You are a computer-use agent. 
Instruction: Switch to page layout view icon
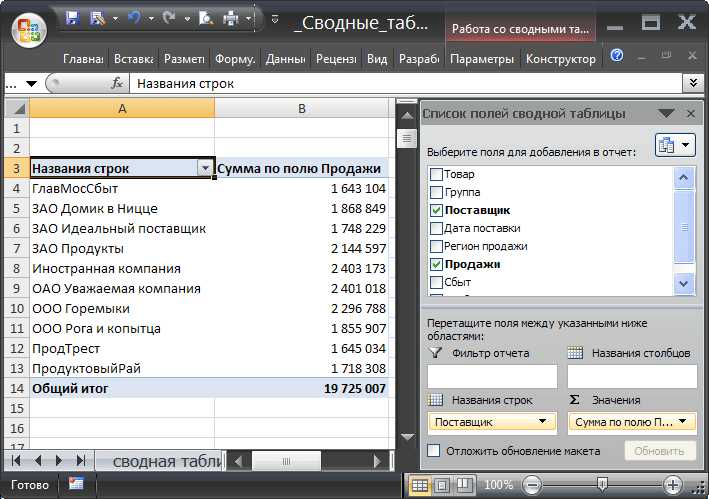pos(442,485)
